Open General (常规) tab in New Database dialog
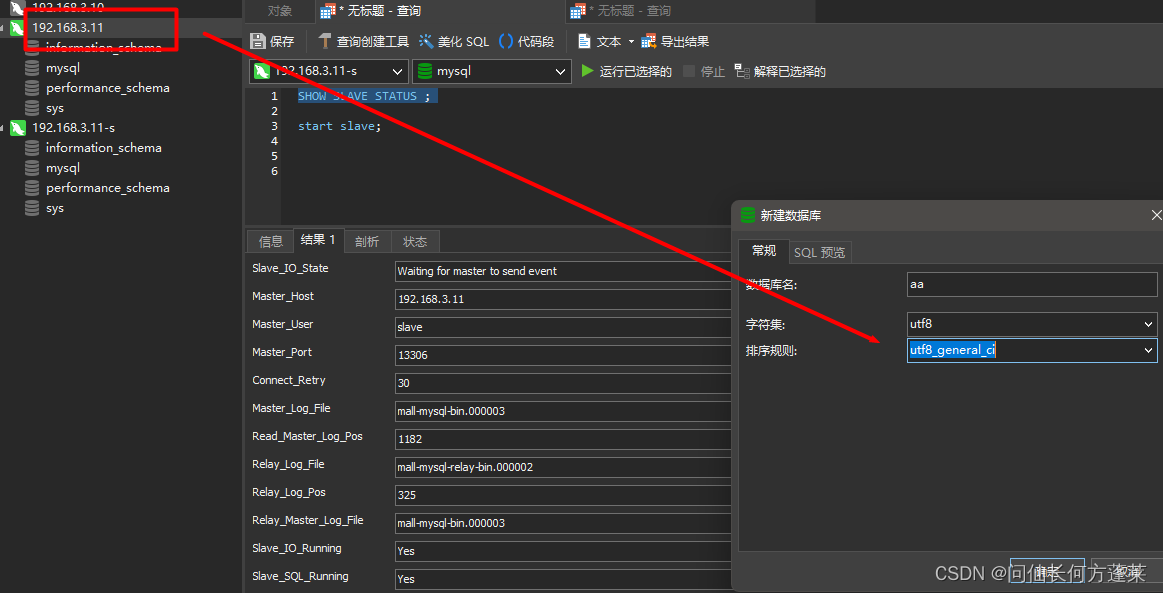The width and height of the screenshot is (1163, 593). 763,251
